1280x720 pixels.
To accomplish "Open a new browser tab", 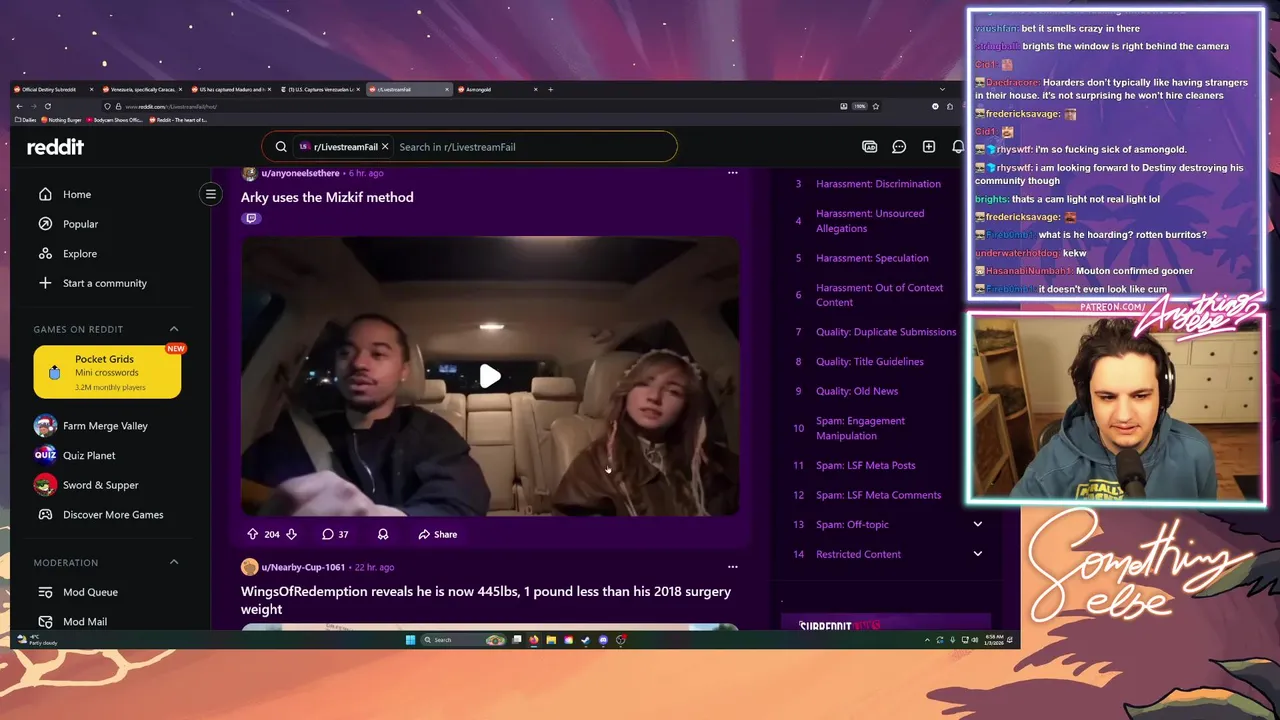I will [550, 89].
